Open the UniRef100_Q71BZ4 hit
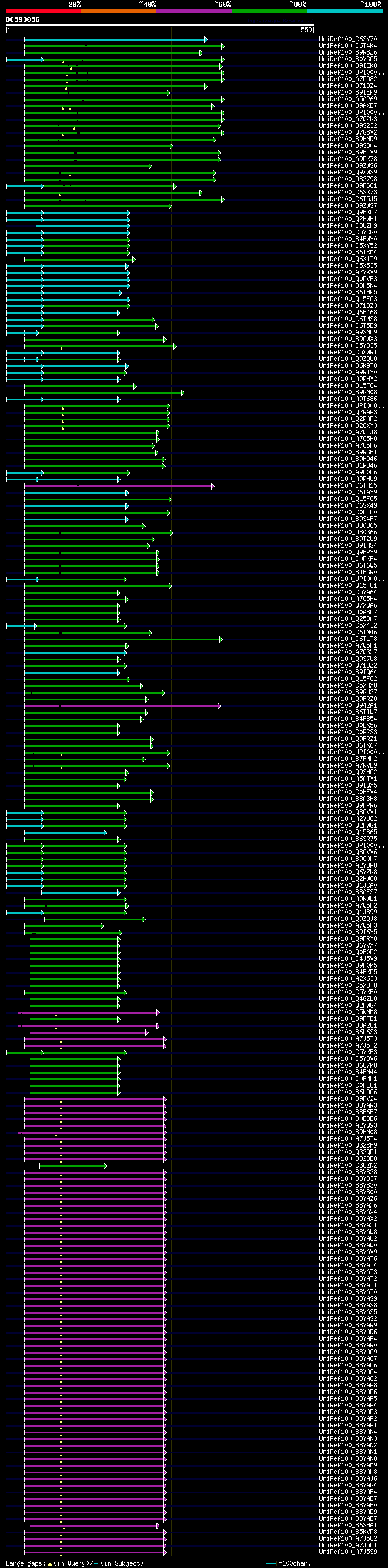The height and width of the screenshot is (1568, 388). (x=348, y=86)
